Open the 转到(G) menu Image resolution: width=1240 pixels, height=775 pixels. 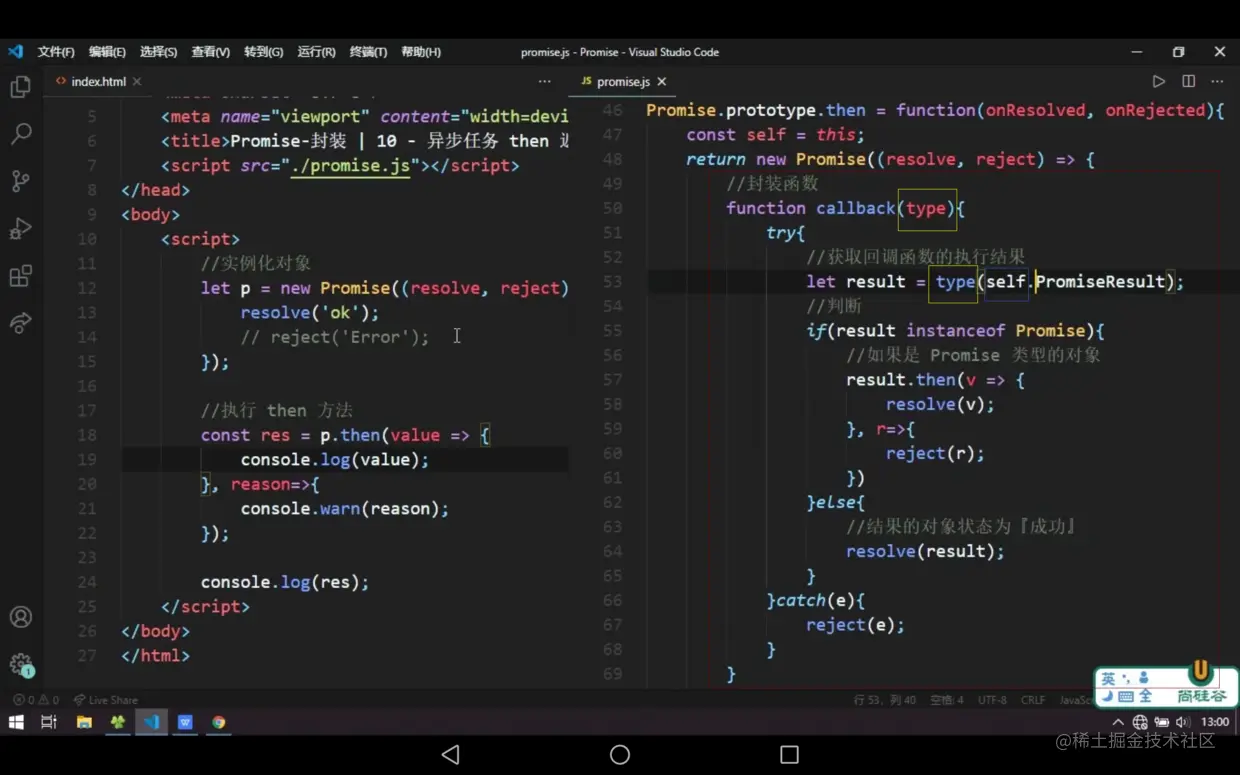pyautogui.click(x=263, y=52)
